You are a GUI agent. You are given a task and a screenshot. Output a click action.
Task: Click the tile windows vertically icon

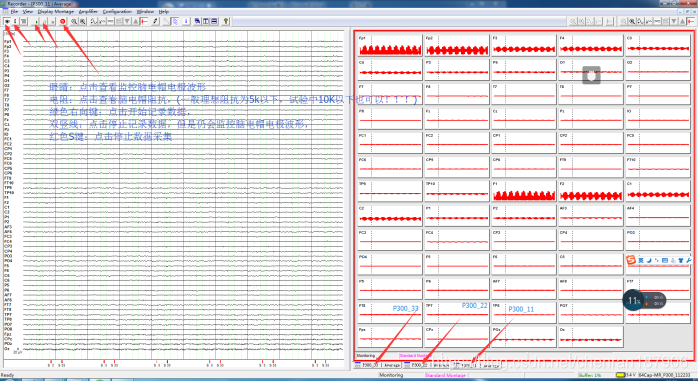click(206, 21)
